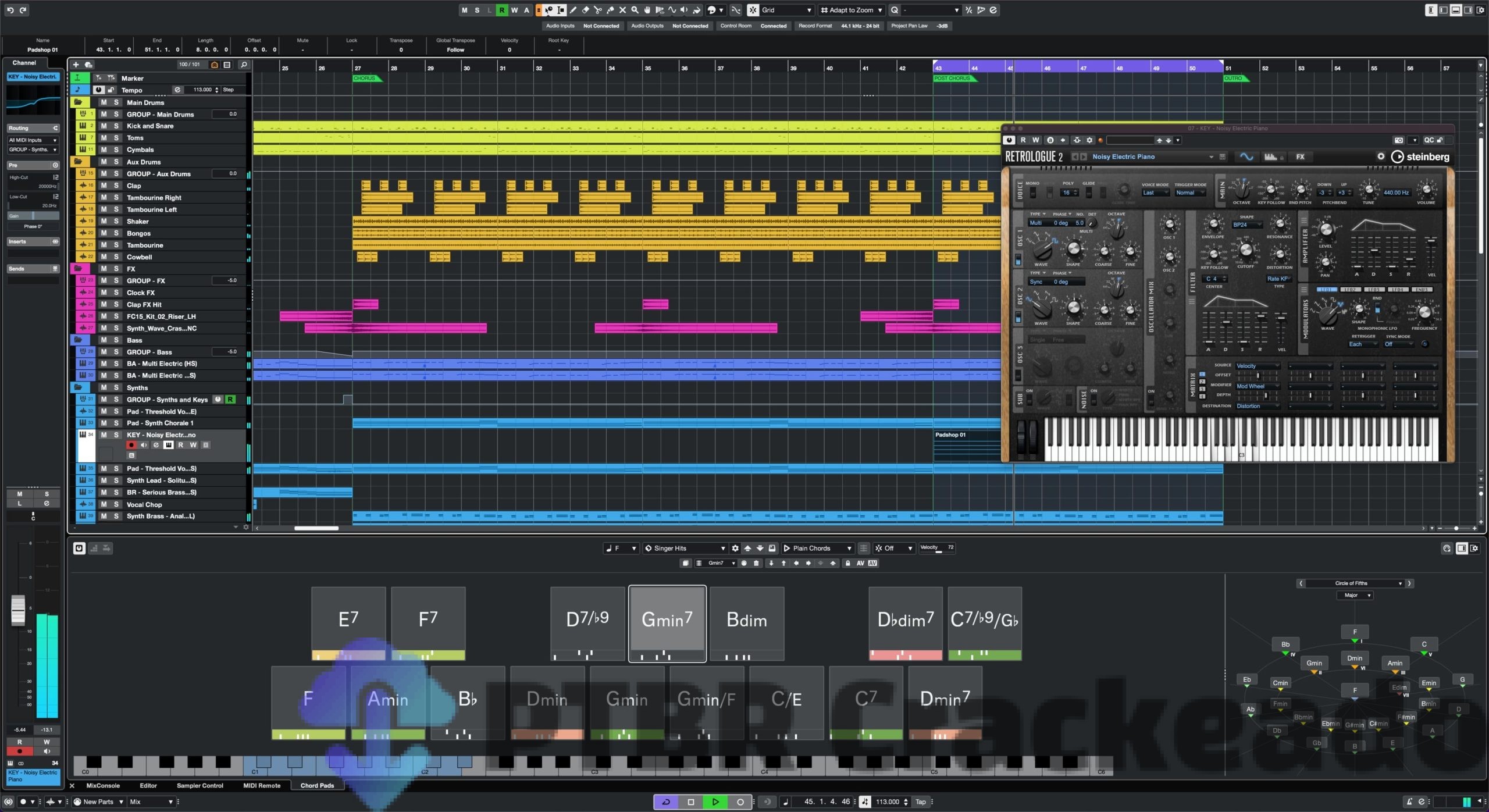Switch to the Editor tab
Screen dimensions: 1489x812
click(148, 785)
